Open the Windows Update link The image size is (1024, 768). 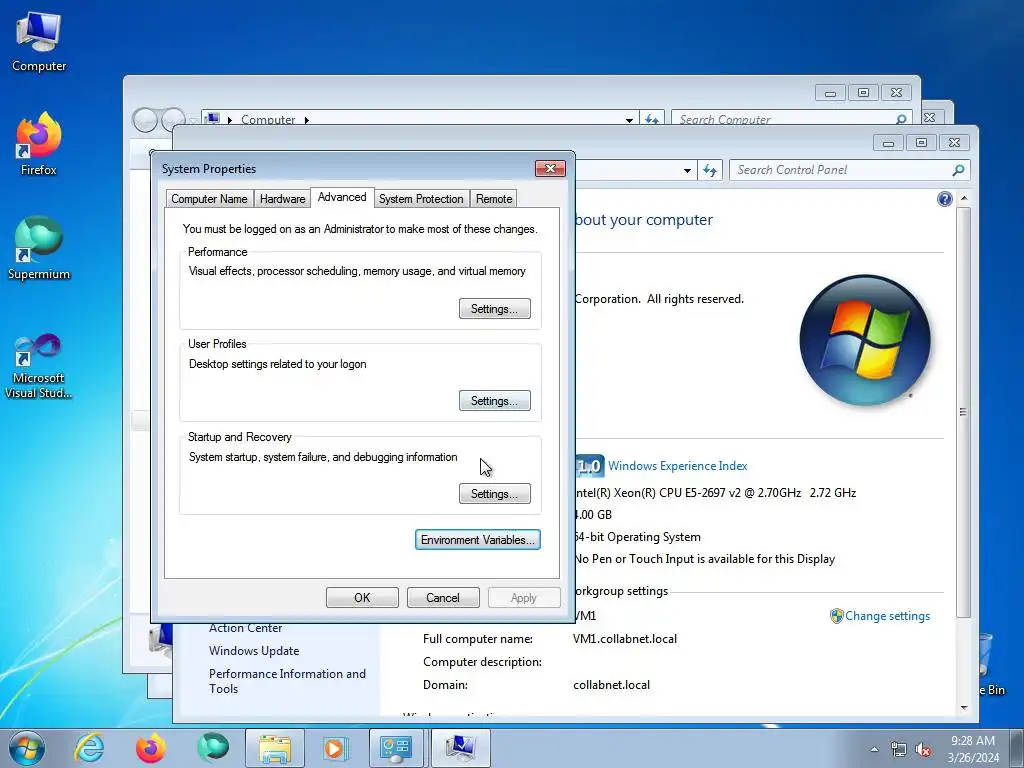[254, 650]
